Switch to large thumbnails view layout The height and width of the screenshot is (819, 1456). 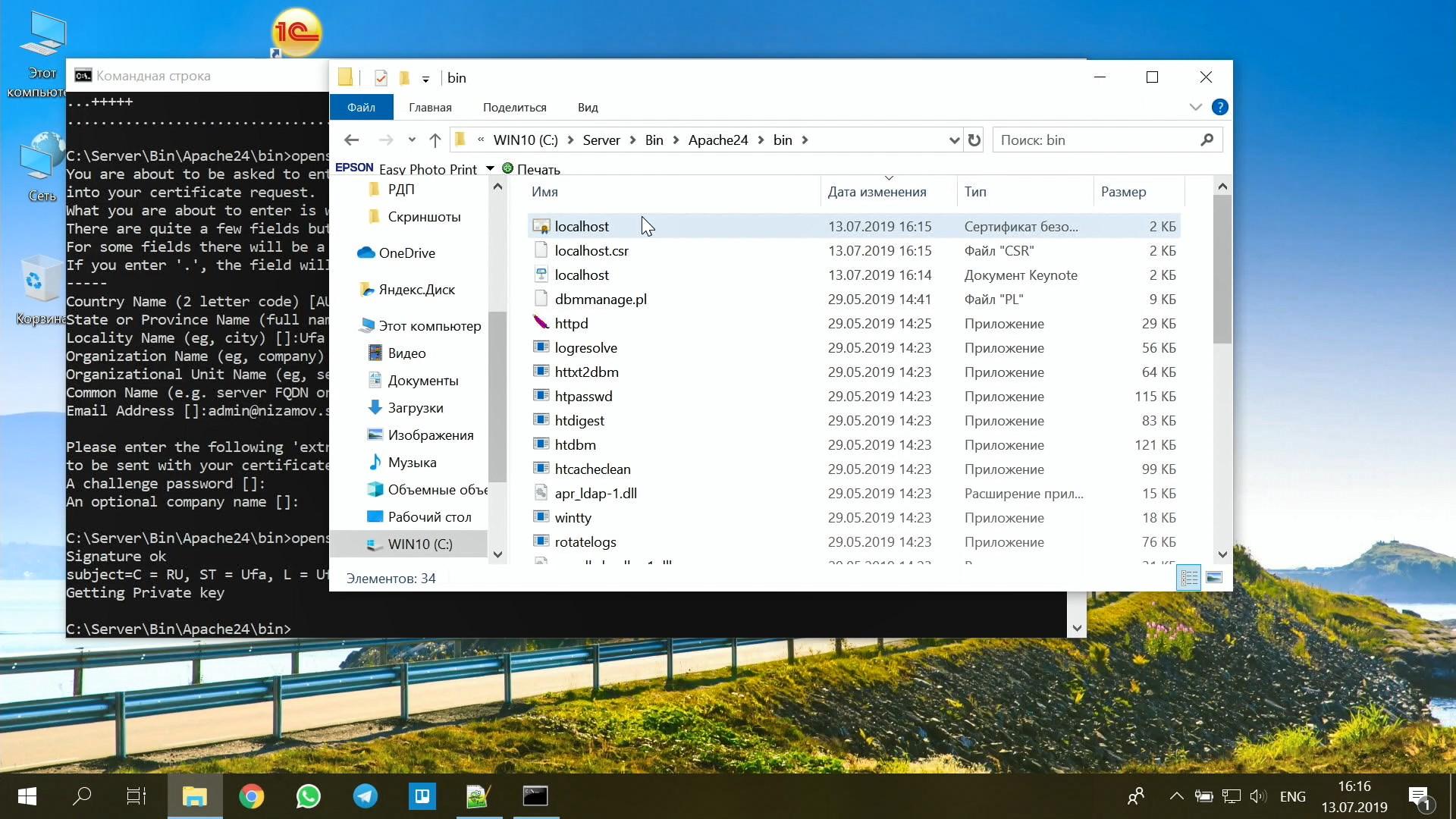pyautogui.click(x=1214, y=578)
